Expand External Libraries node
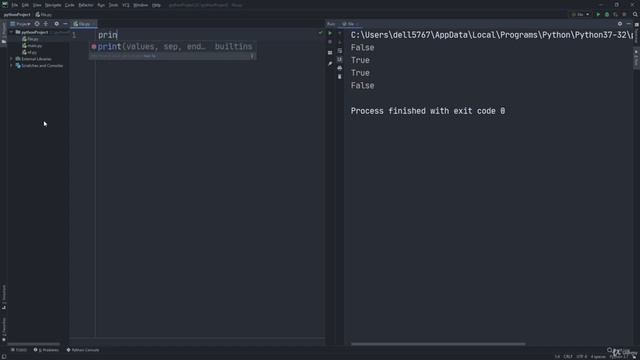Screen dimensions: 640x360 pos(11,59)
